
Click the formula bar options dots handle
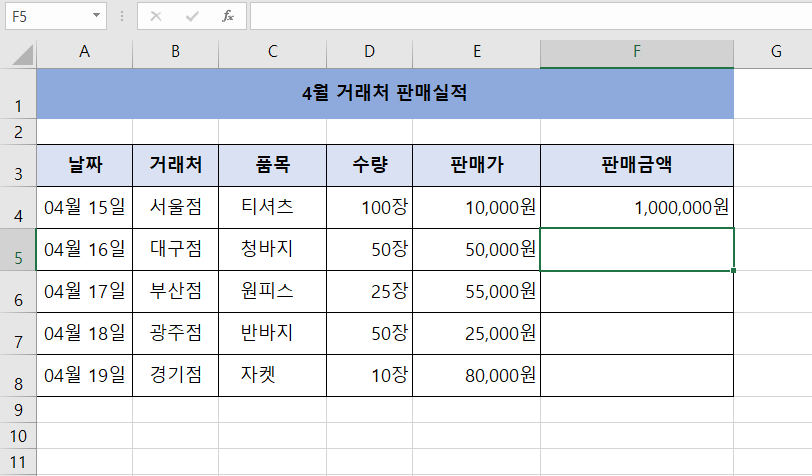[x=122, y=16]
